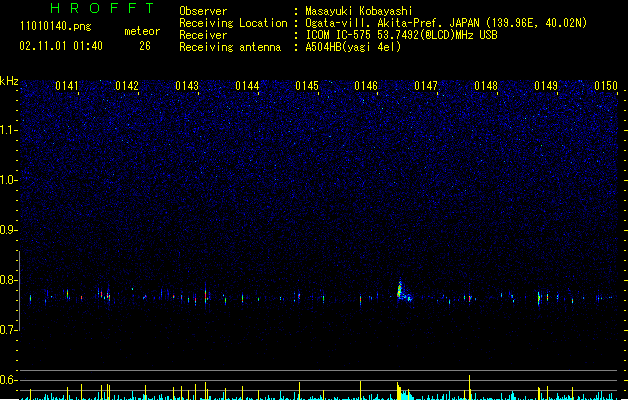629x400 pixels.
Task: Click receiver value ICOM IC-575 53.7492 MHz USB
Action: pos(401,35)
